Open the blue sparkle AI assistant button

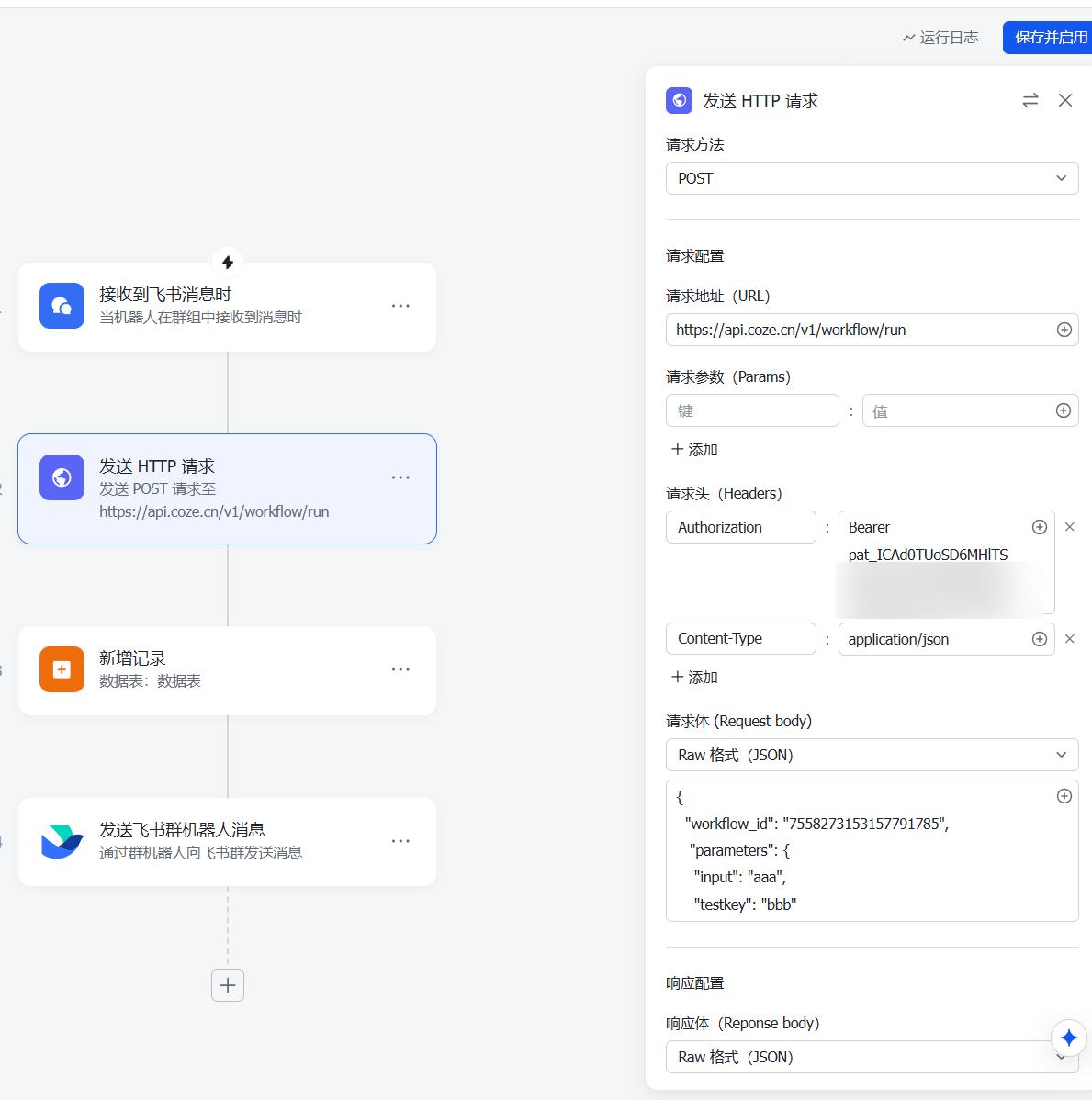point(1068,1038)
